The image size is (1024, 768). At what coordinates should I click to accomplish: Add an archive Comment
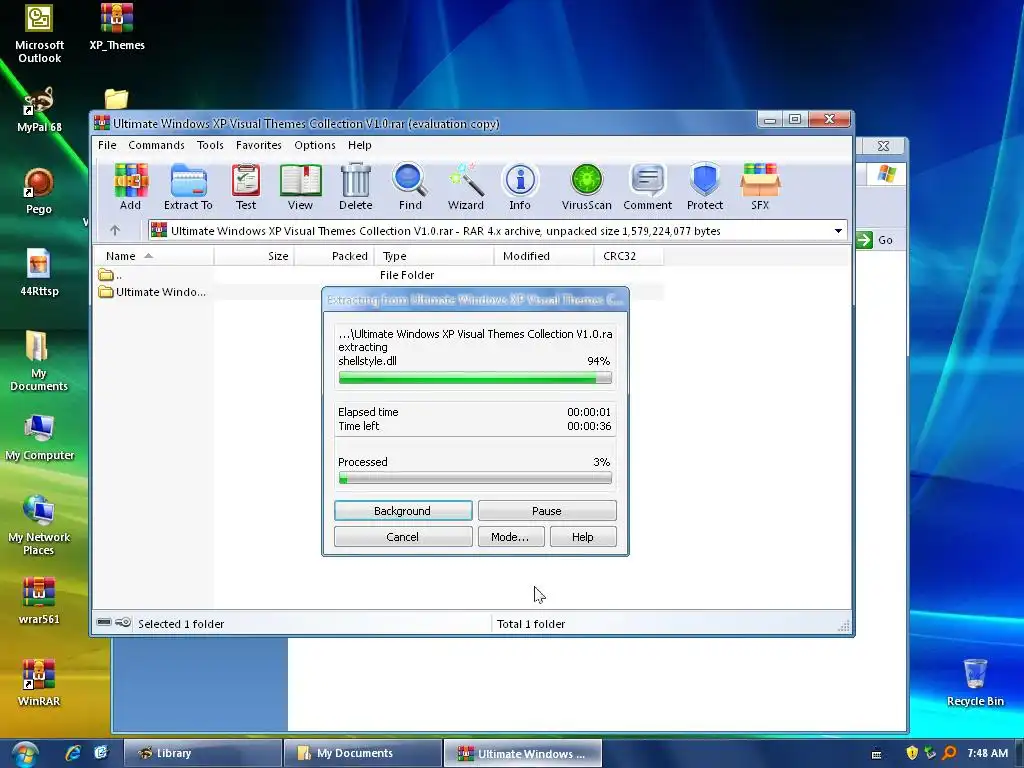647,187
